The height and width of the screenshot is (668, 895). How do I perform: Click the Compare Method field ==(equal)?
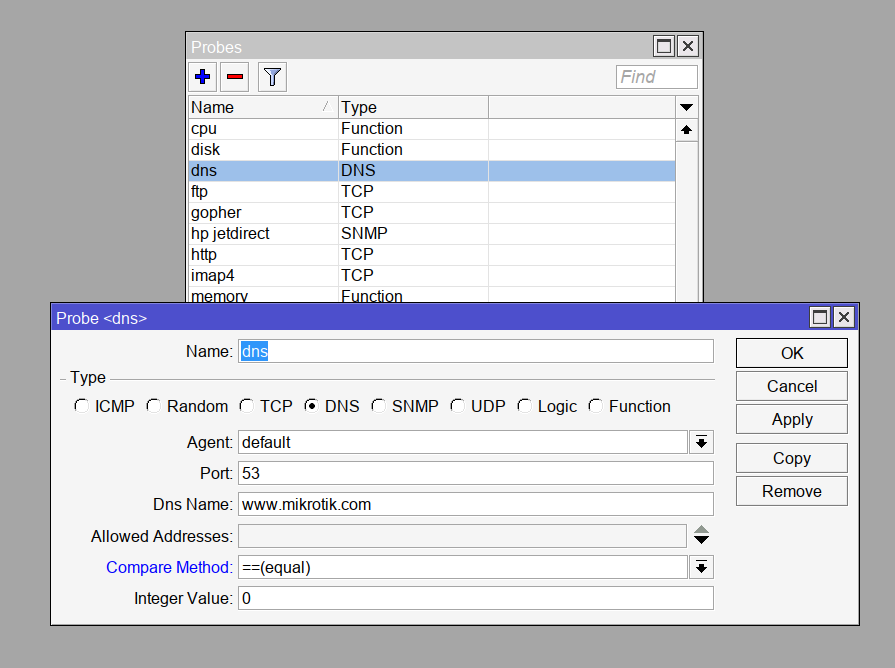click(x=463, y=568)
